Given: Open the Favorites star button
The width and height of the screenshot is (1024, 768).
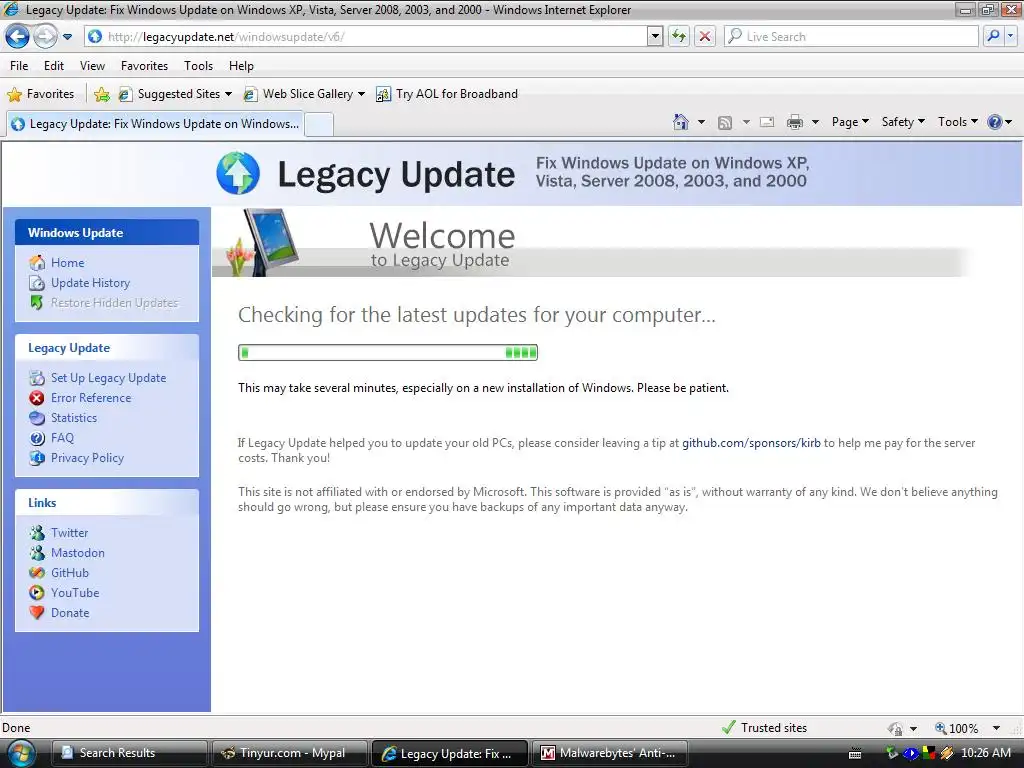Looking at the screenshot, I should pyautogui.click(x=40, y=94).
